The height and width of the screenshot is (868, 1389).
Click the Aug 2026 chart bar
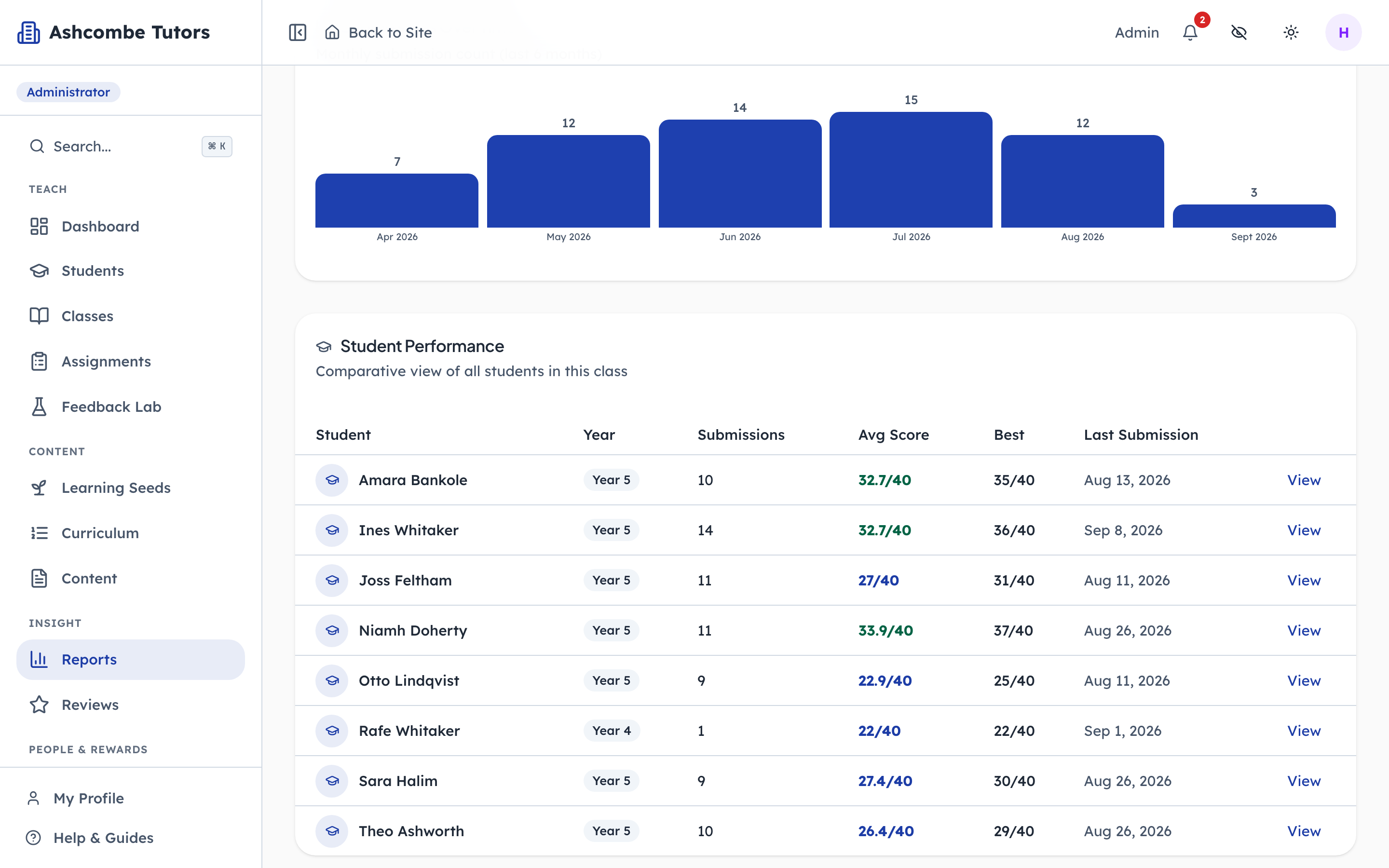pyautogui.click(x=1082, y=181)
